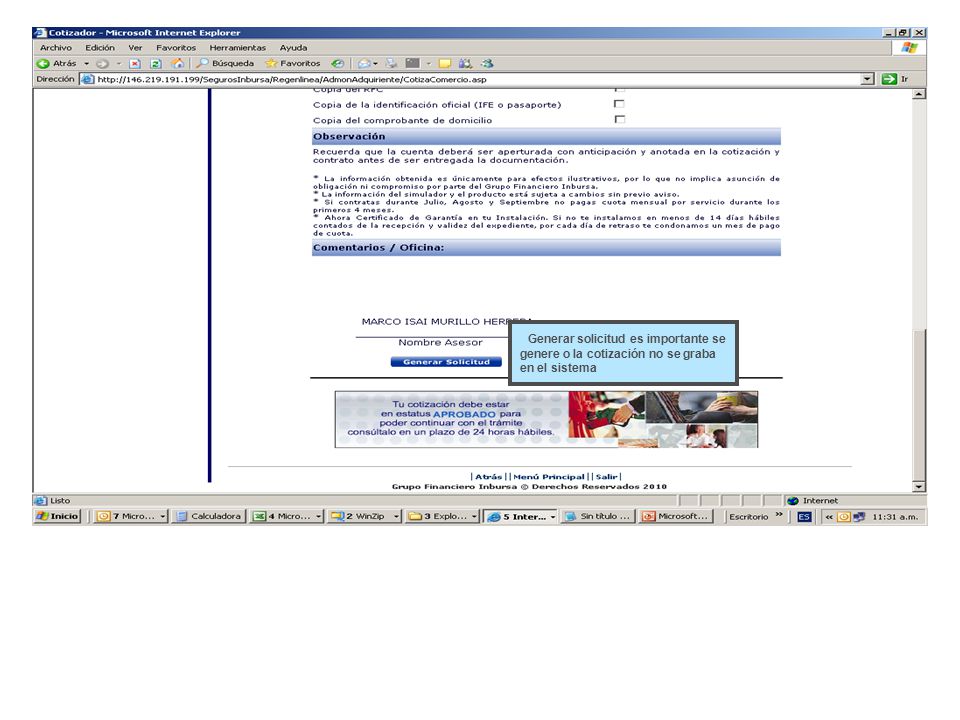Screen dimensions: 960x720
Task: Go to the Home page icon
Action: click(x=178, y=64)
